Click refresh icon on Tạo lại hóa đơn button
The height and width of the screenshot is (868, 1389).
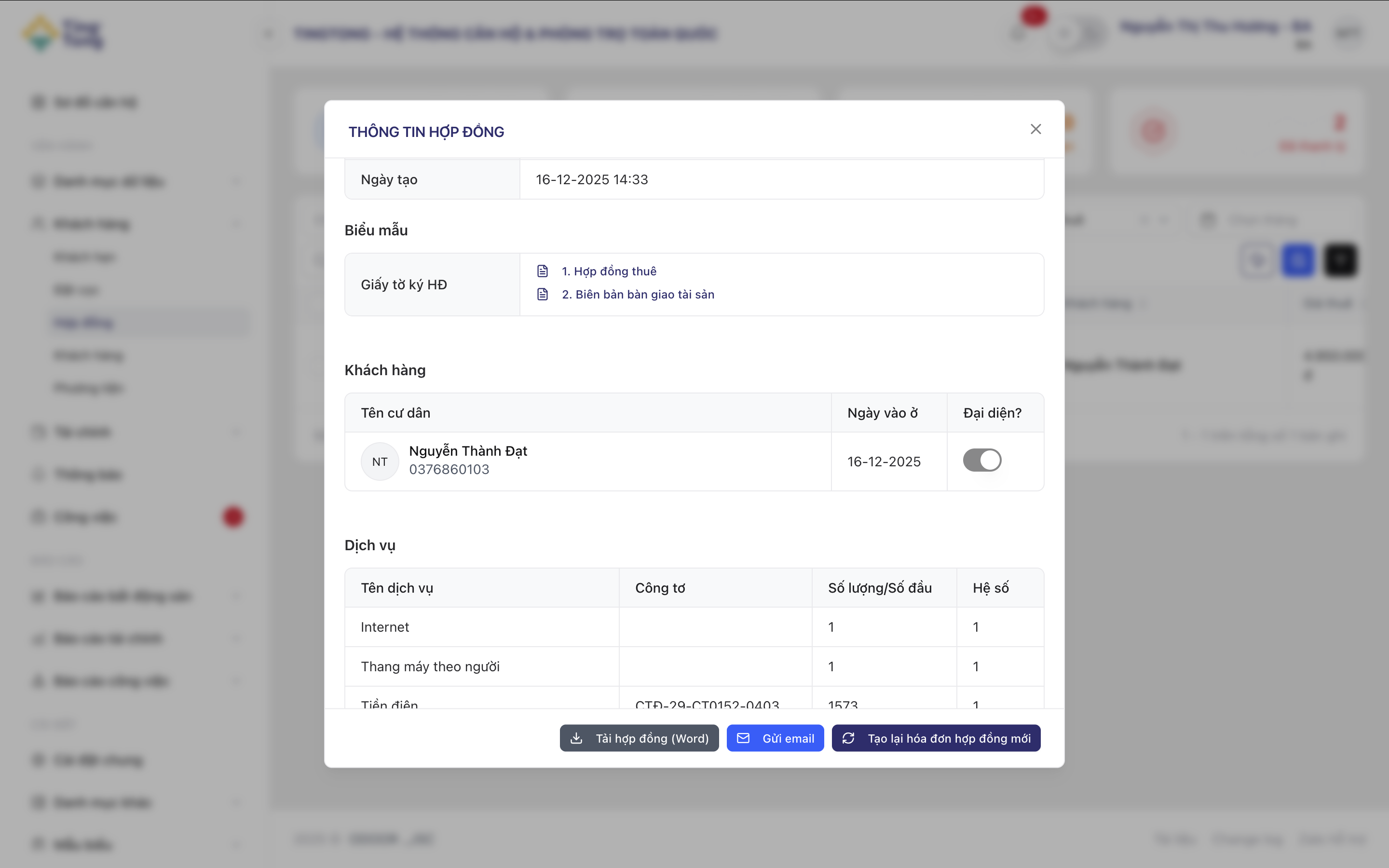[x=848, y=738]
